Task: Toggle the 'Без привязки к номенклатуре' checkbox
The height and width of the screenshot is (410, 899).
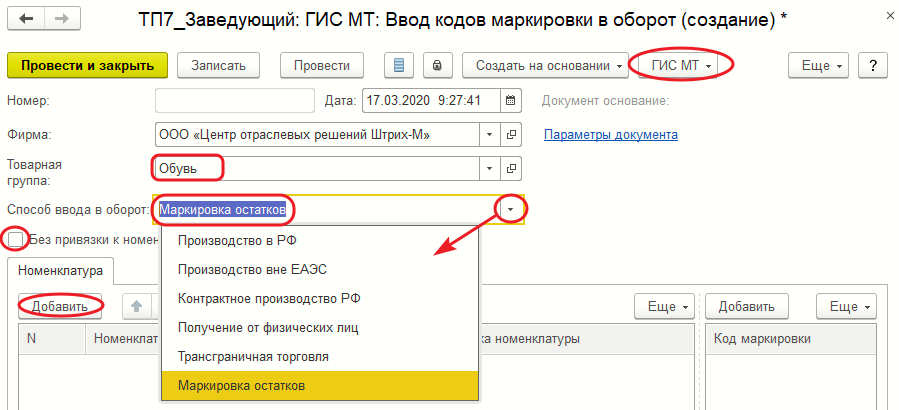Action: (x=15, y=239)
